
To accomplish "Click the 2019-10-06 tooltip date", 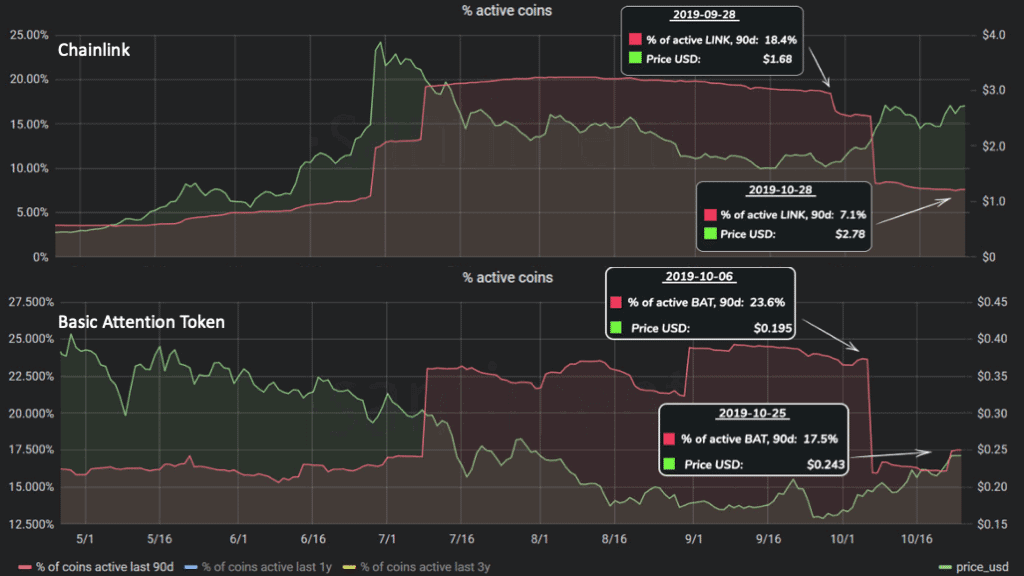I will [x=699, y=276].
